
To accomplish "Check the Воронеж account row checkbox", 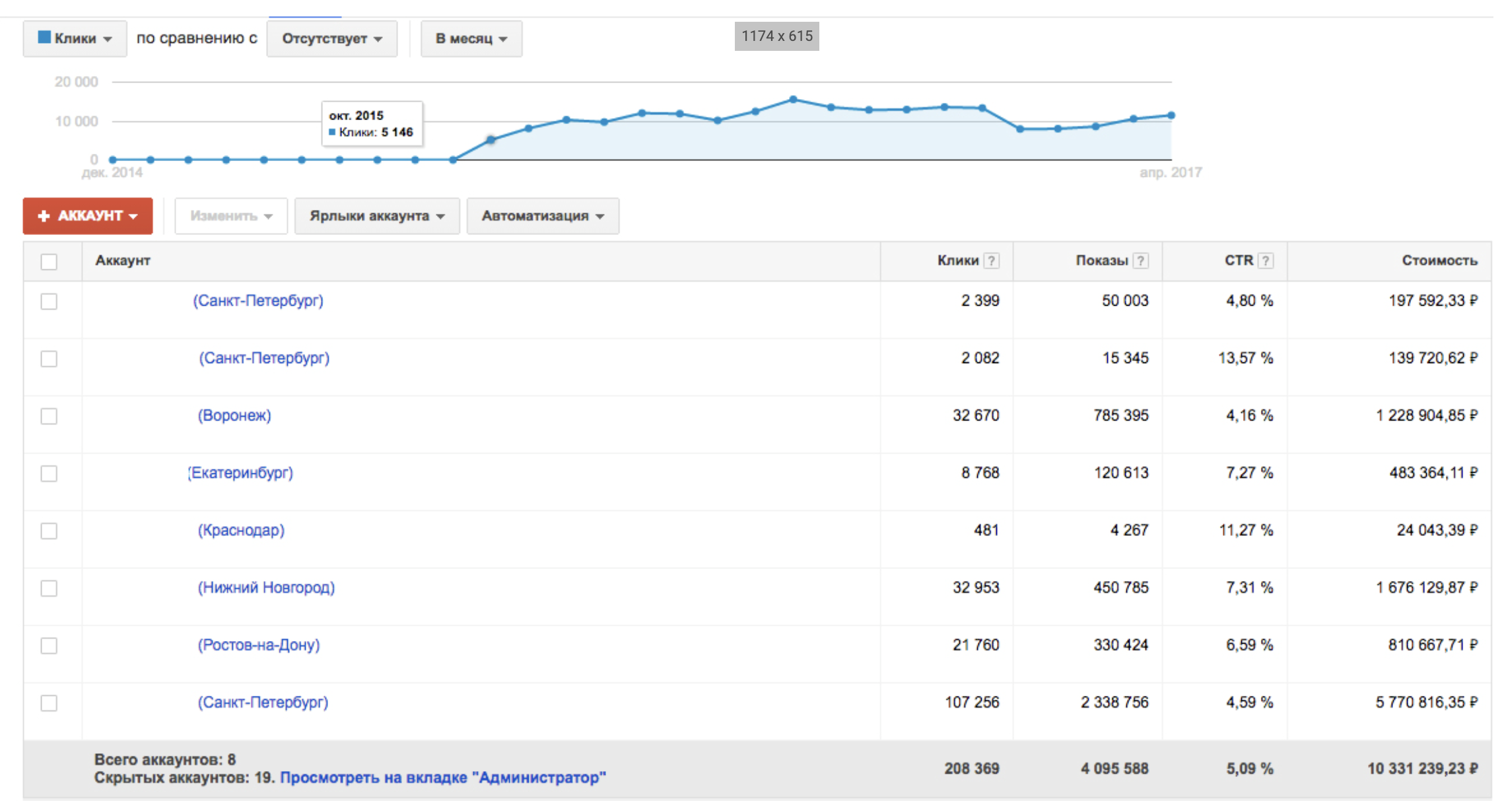I will (49, 416).
